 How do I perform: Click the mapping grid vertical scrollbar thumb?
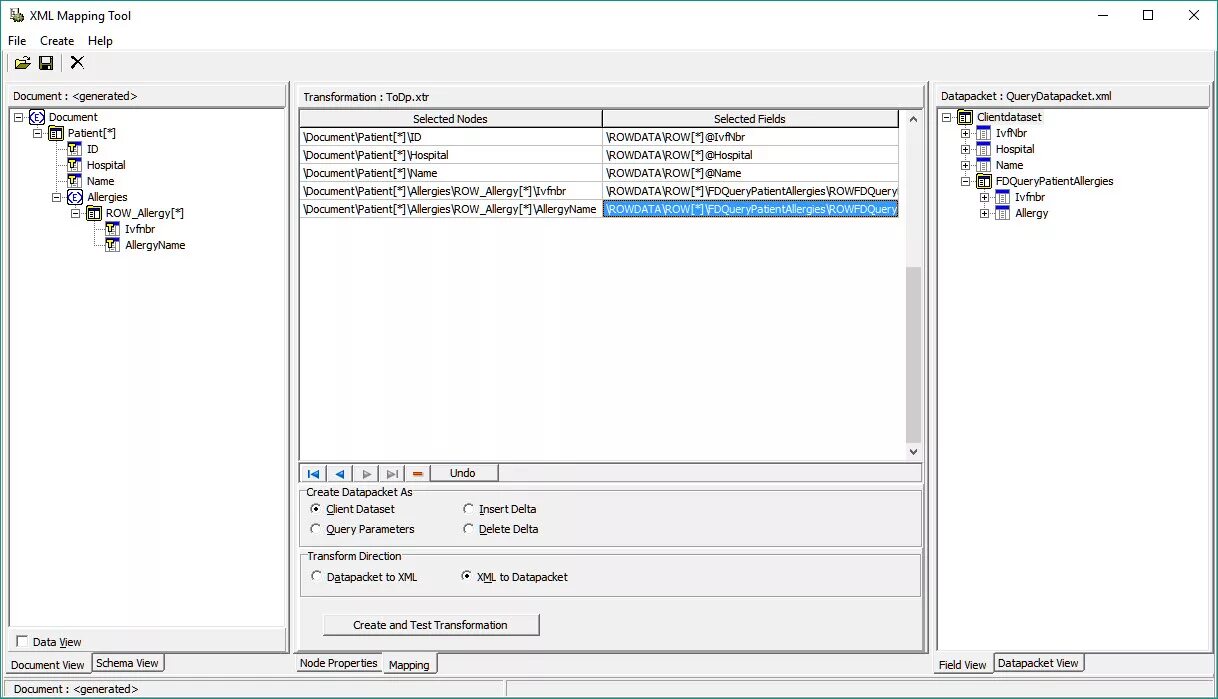pos(912,354)
